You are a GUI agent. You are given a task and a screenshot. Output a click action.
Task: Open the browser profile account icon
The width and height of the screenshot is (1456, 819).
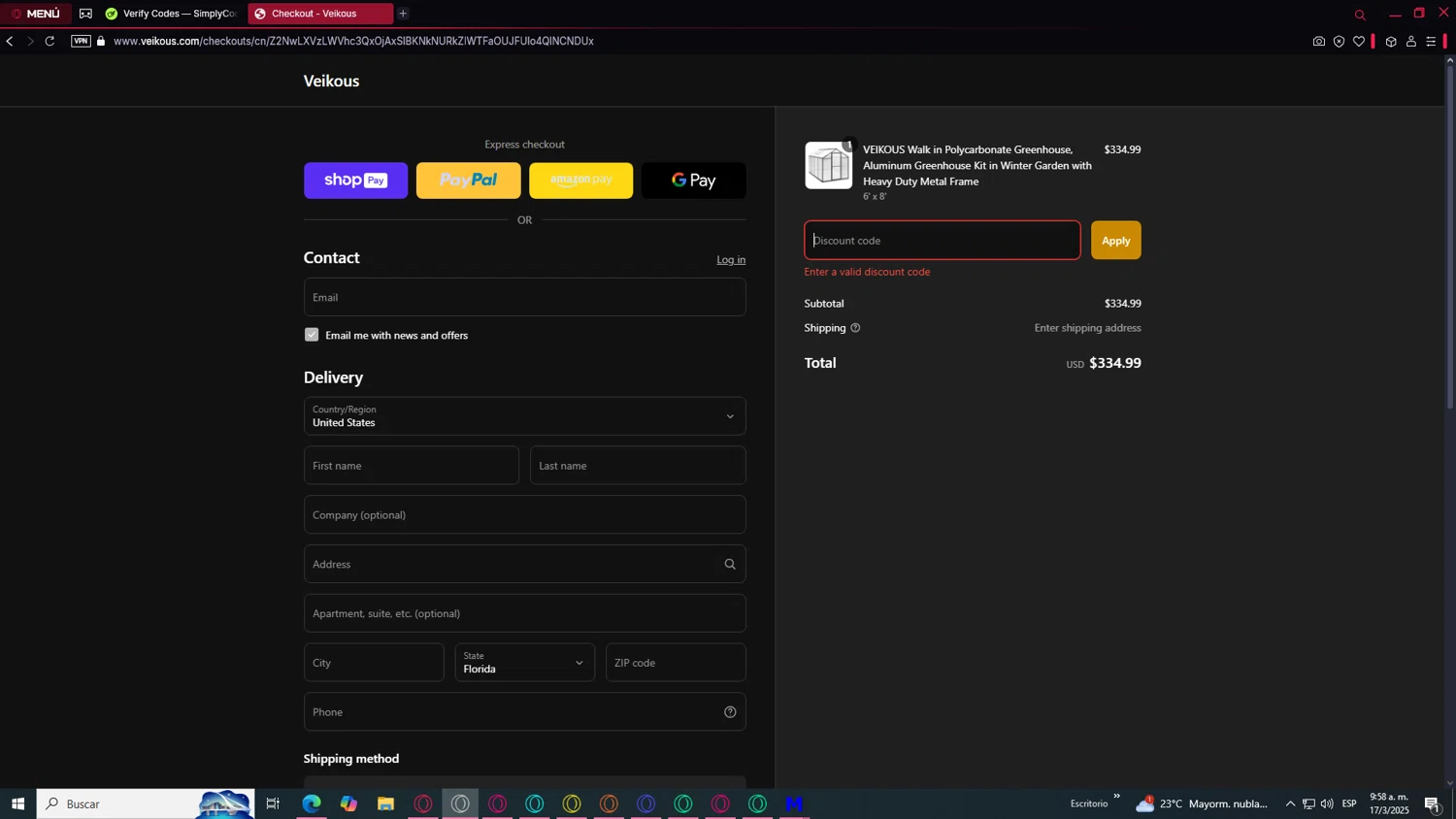coord(1411,42)
